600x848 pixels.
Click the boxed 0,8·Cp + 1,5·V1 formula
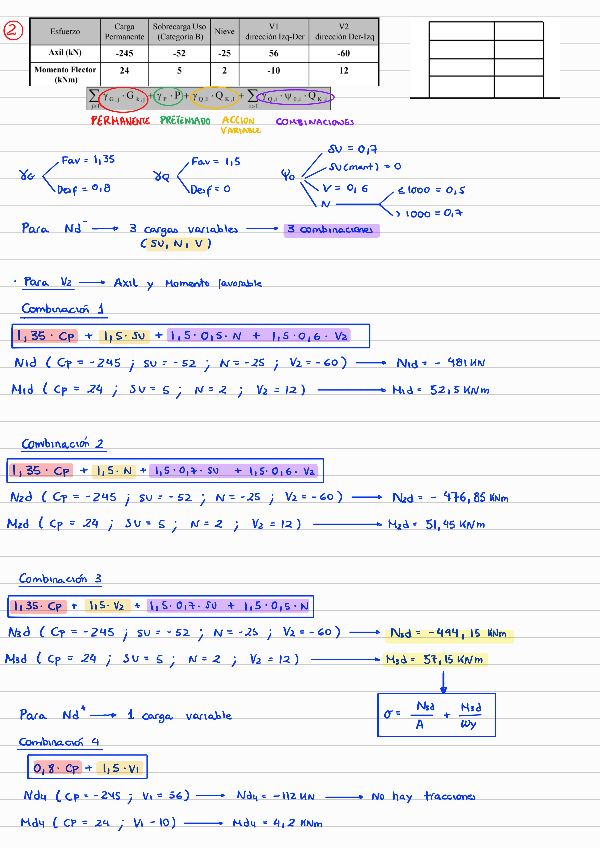[88, 768]
